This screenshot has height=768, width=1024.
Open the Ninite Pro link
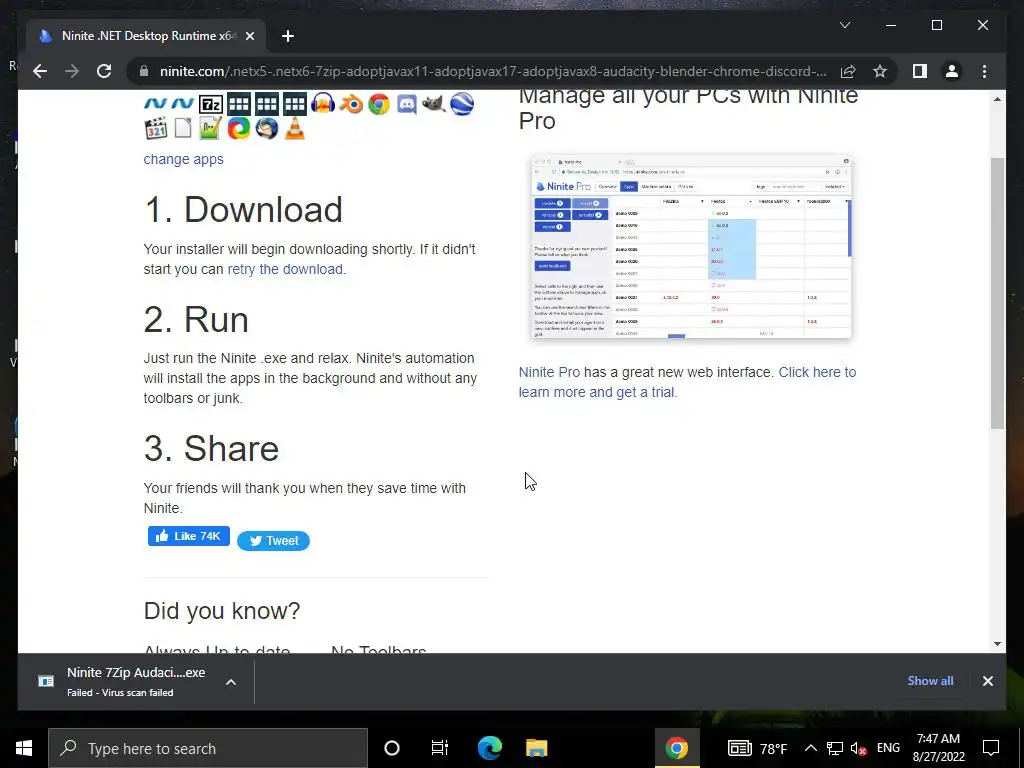549,372
